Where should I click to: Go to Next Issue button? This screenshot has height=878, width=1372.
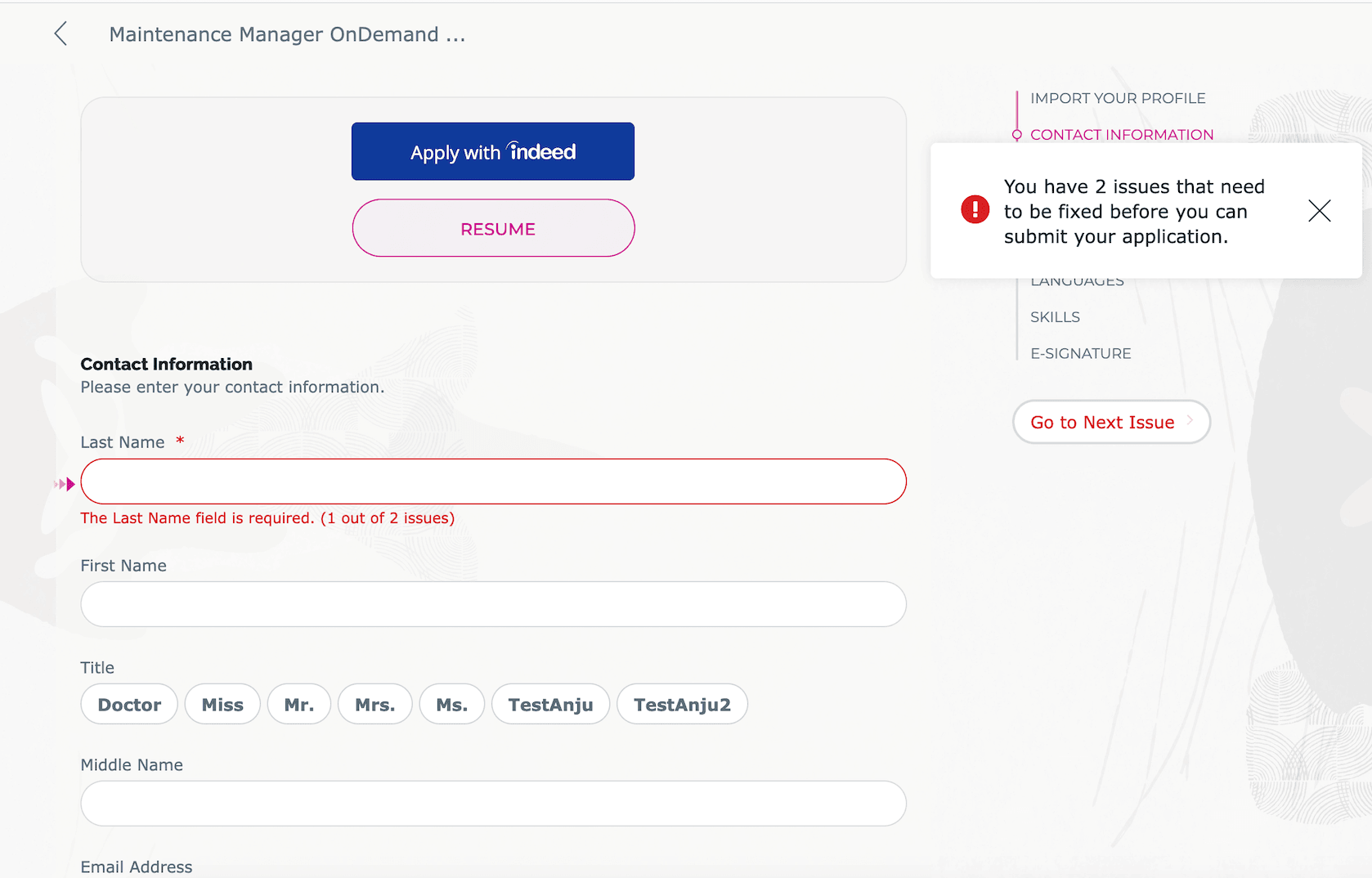pos(1111,422)
